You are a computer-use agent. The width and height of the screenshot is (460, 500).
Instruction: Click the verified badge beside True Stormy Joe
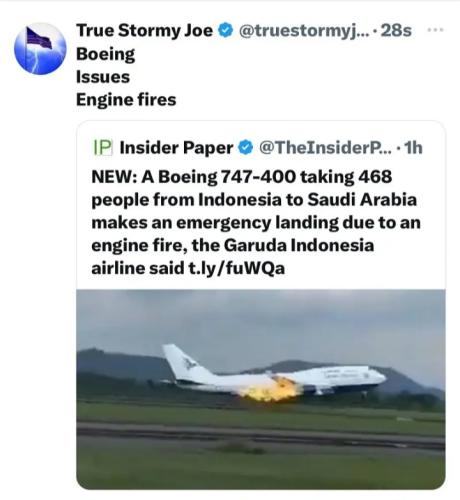tap(226, 31)
